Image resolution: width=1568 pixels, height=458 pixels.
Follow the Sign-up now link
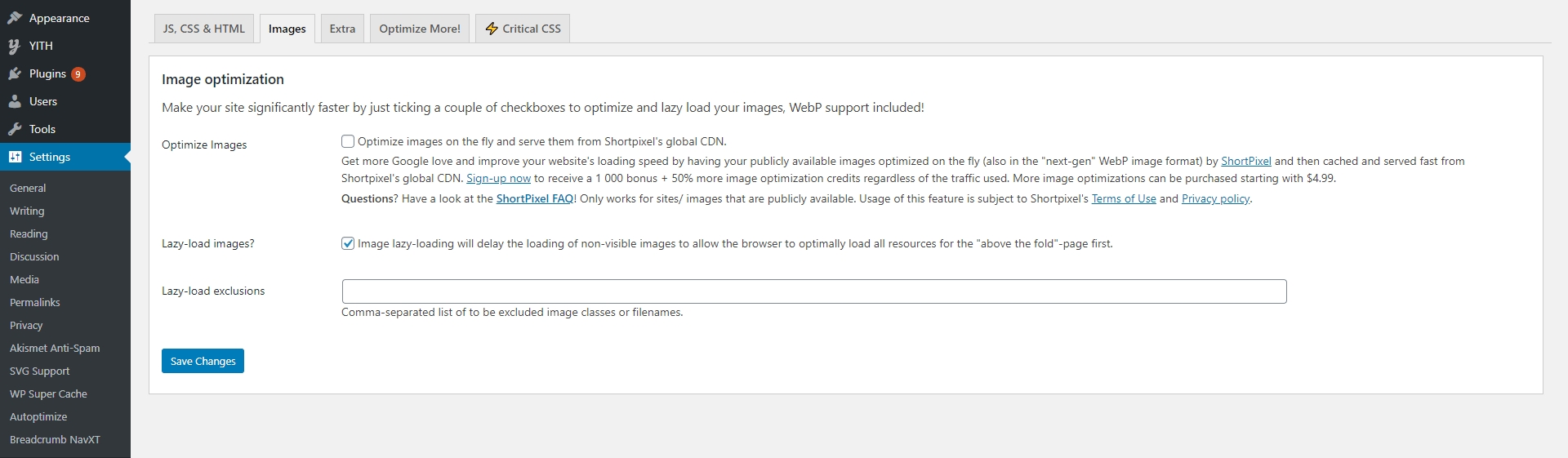point(498,179)
